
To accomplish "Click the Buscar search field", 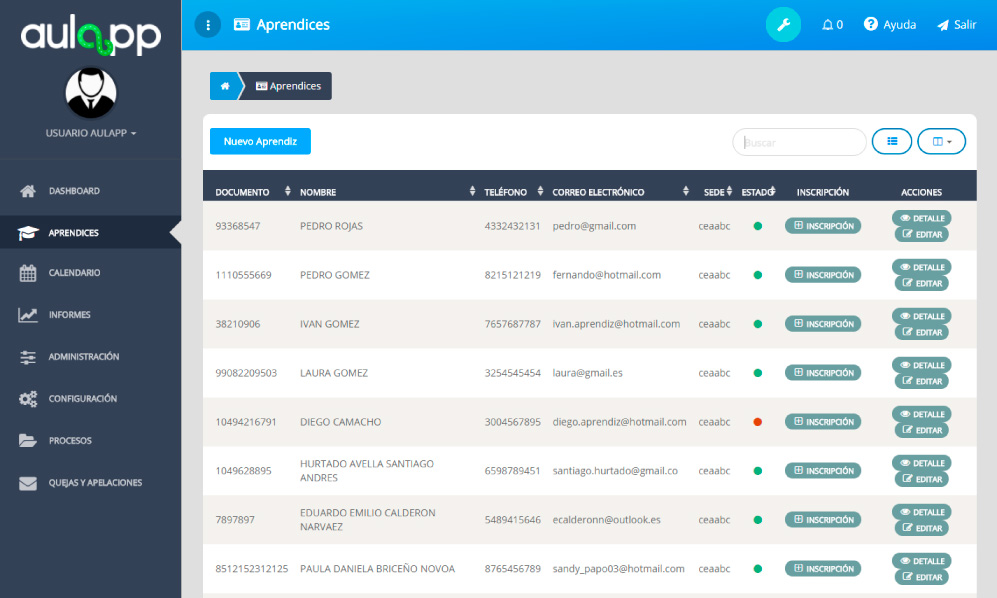I will [799, 142].
